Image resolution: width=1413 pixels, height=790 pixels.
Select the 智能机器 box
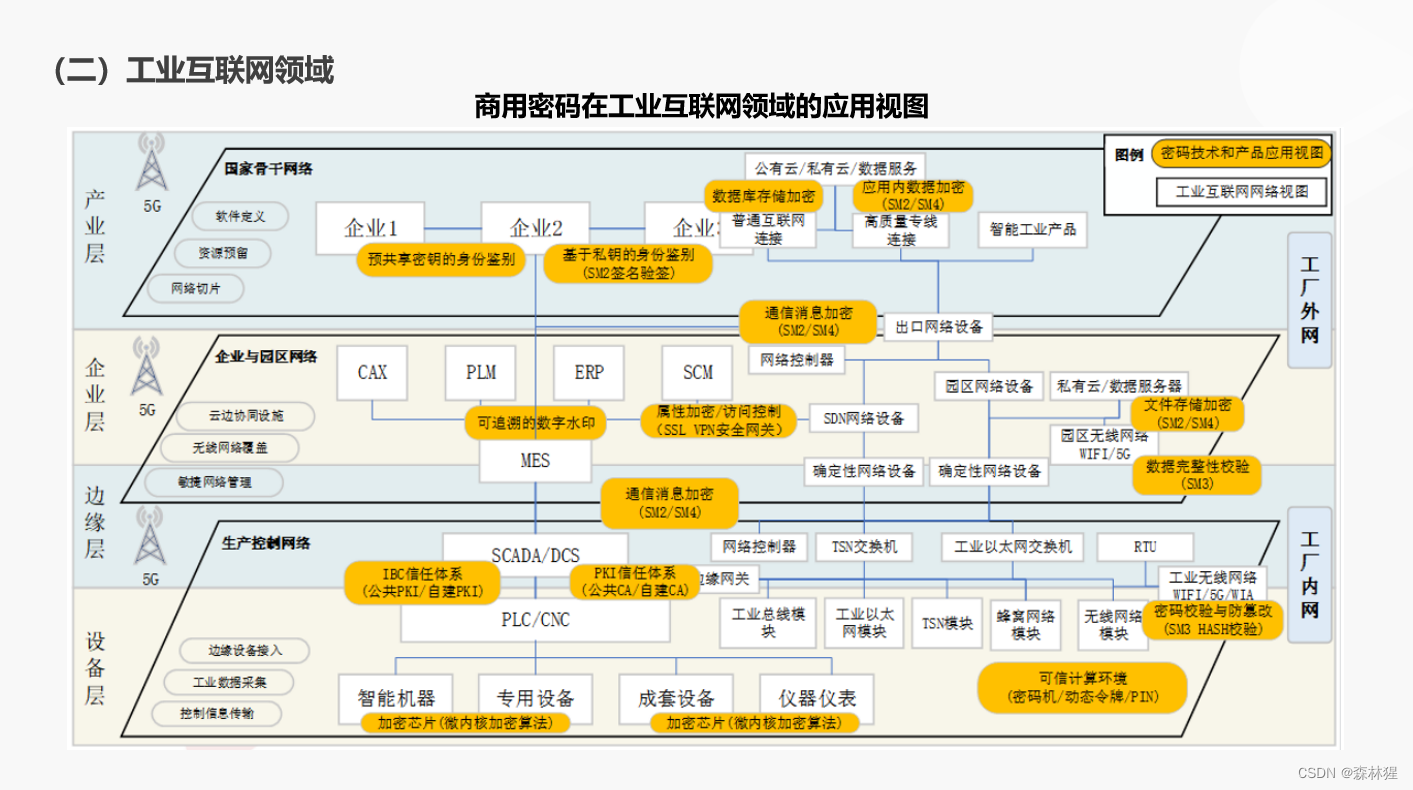coord(396,698)
